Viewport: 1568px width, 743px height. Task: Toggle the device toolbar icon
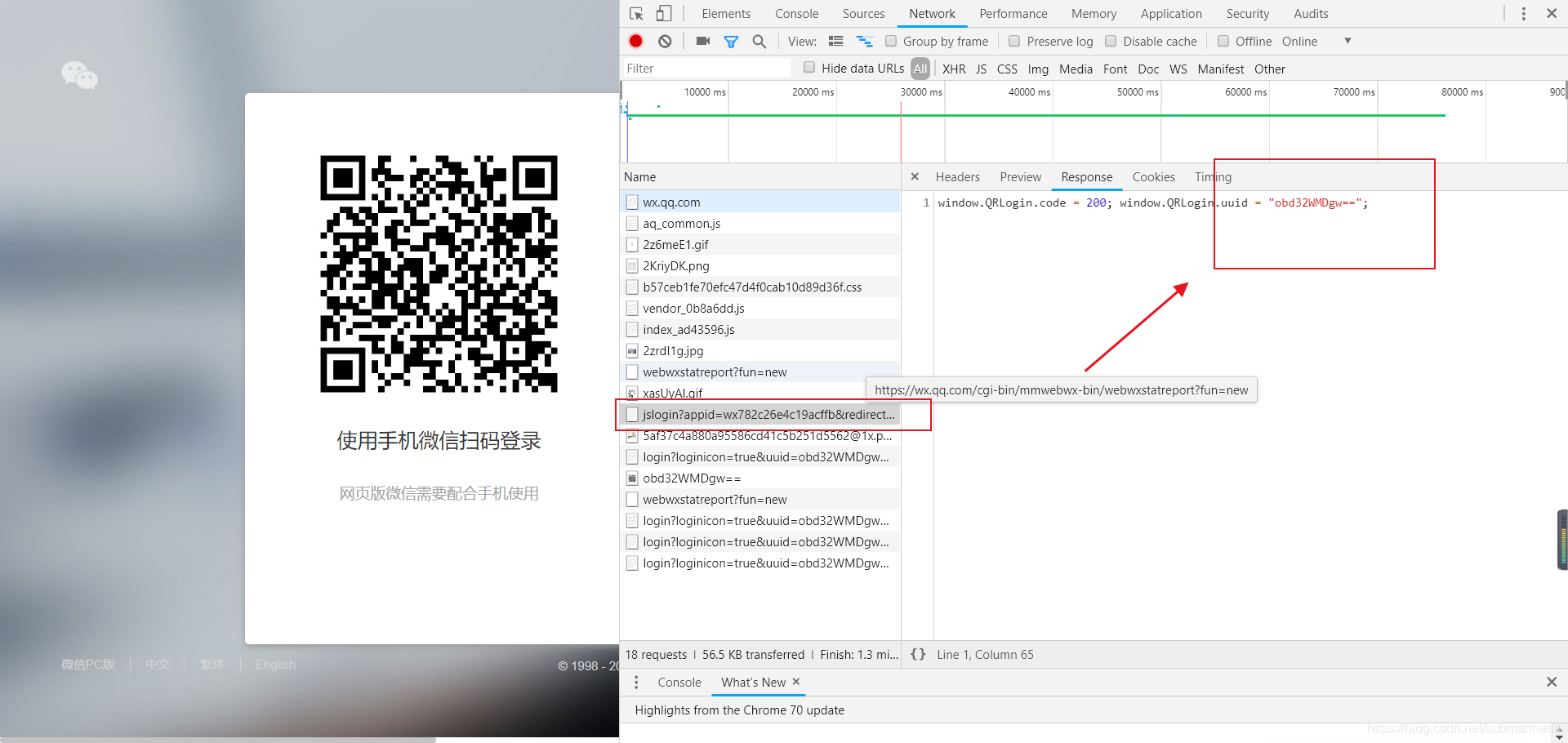tap(664, 14)
